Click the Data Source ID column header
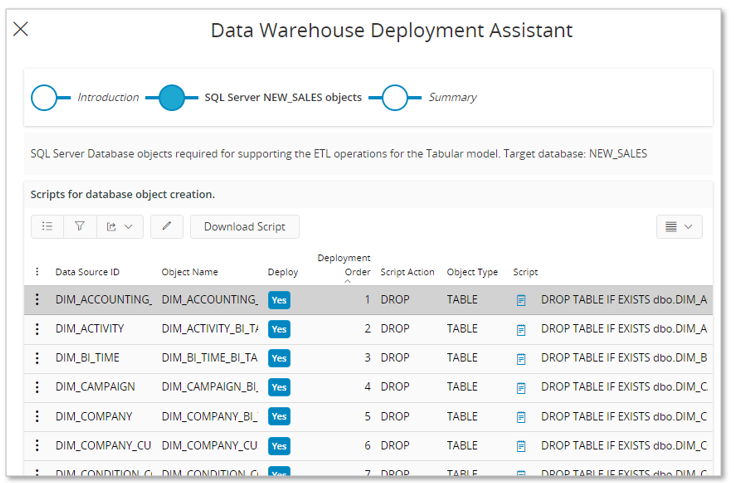 click(88, 272)
